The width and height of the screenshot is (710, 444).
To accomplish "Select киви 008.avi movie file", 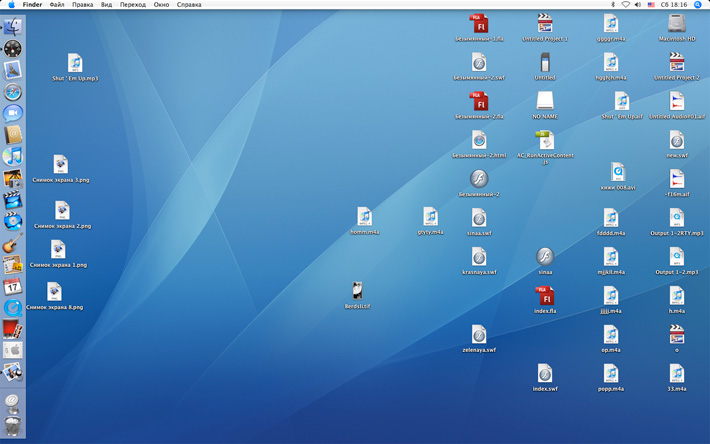I will (x=618, y=172).
